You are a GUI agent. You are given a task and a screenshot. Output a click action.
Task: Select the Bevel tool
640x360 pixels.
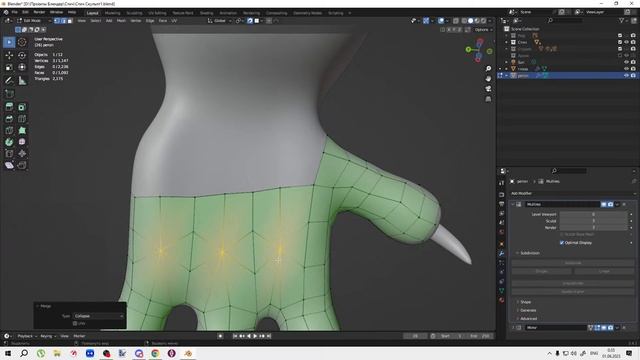click(9, 119)
